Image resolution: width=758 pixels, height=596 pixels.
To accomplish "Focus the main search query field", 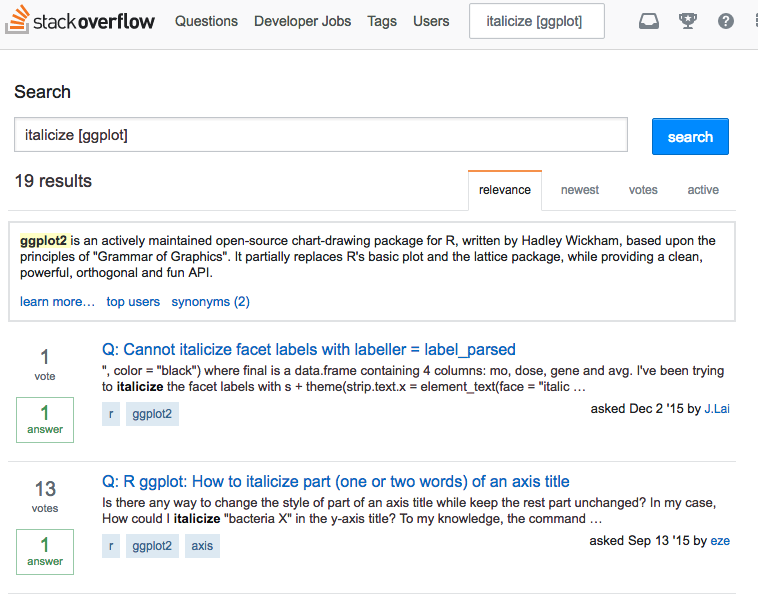I will click(x=320, y=135).
